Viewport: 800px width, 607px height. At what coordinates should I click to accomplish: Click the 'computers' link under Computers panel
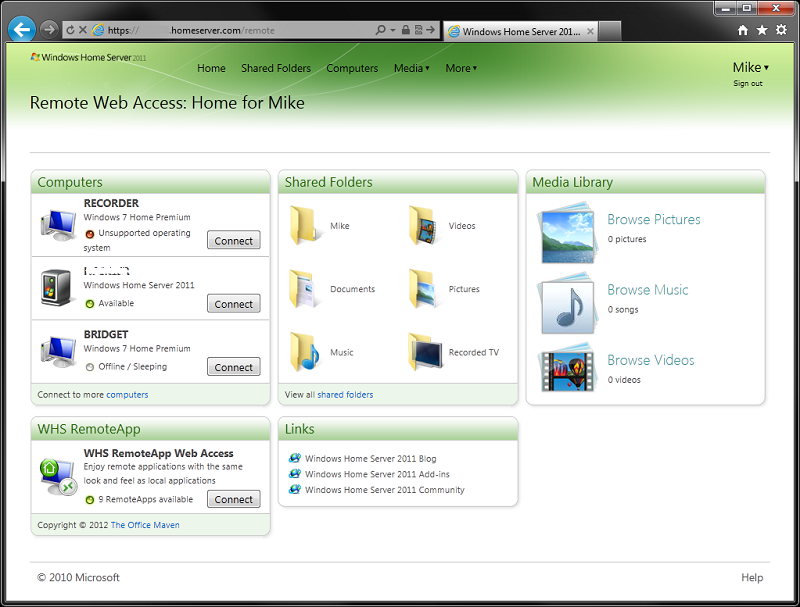[127, 394]
